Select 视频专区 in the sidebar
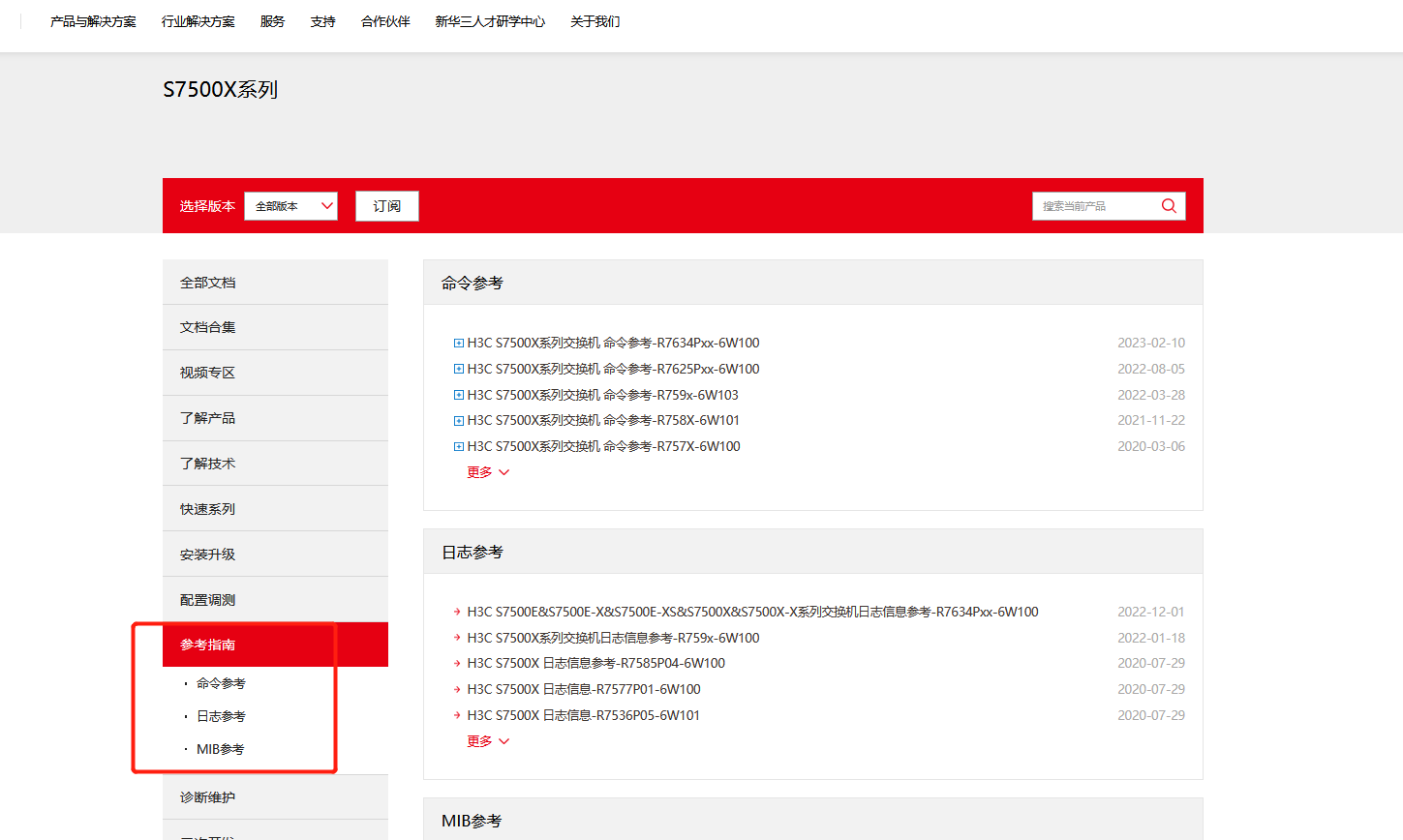This screenshot has width=1403, height=840. coord(275,373)
